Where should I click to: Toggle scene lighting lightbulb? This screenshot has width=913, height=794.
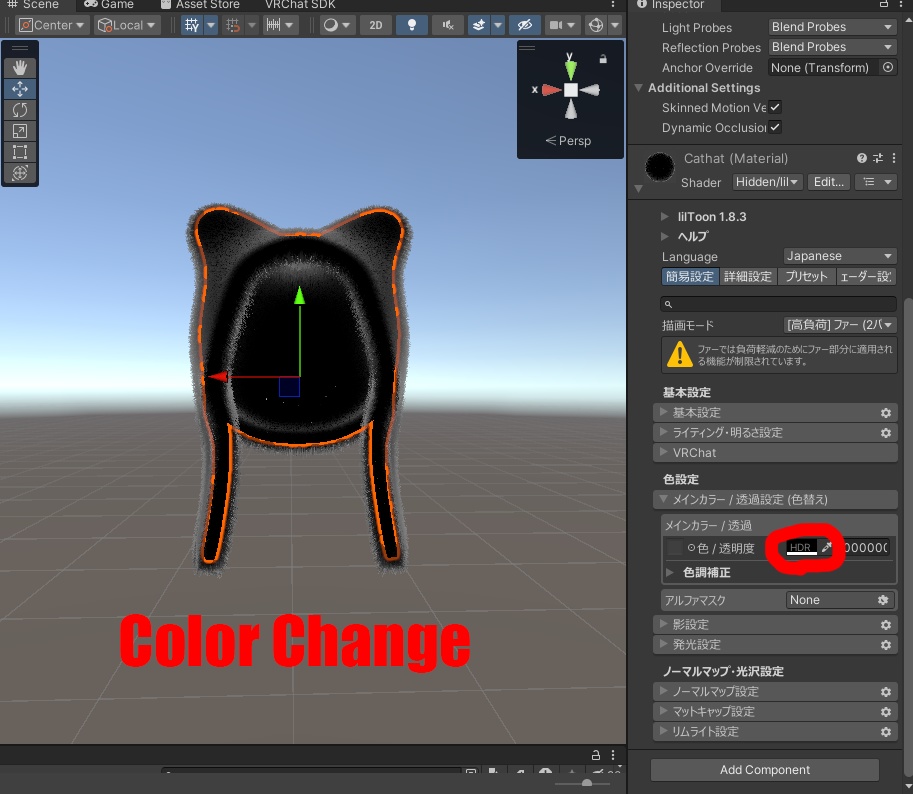(x=412, y=25)
